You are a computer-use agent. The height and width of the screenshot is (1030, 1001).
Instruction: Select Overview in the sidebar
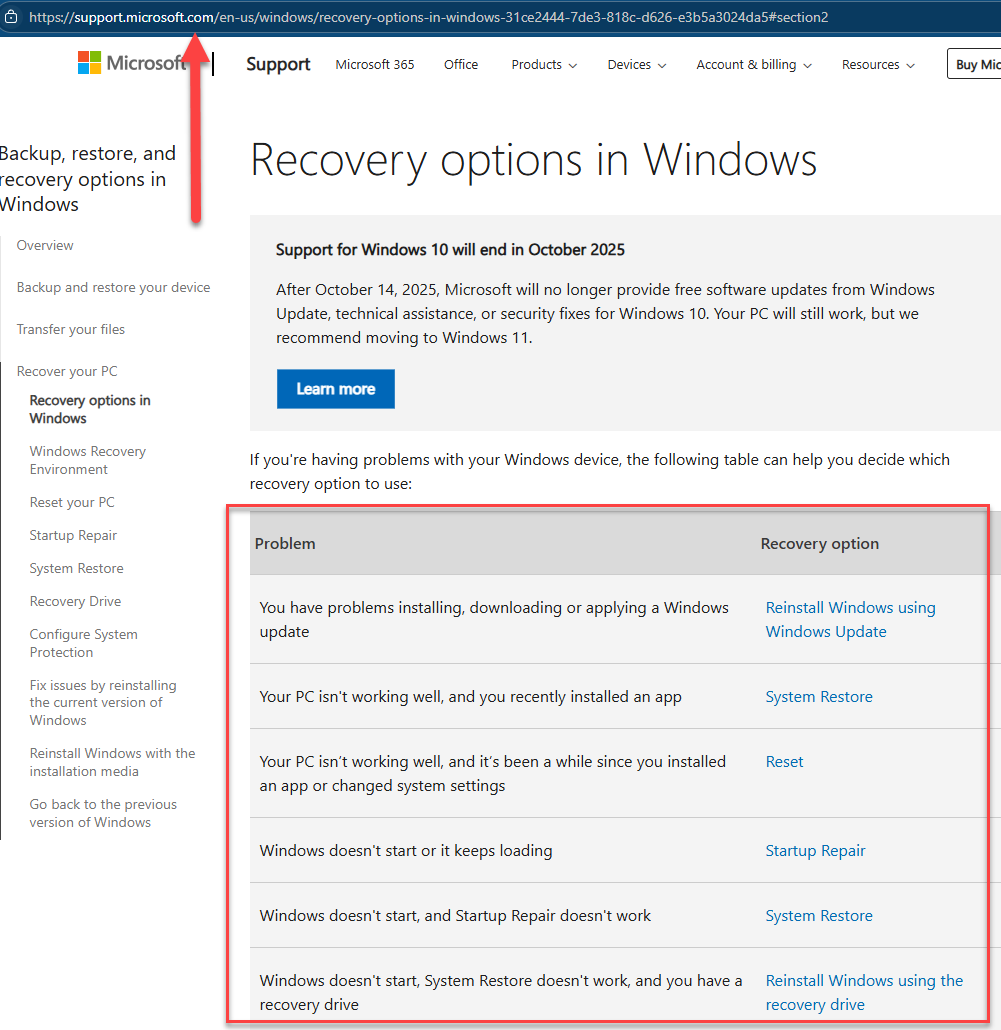point(45,246)
